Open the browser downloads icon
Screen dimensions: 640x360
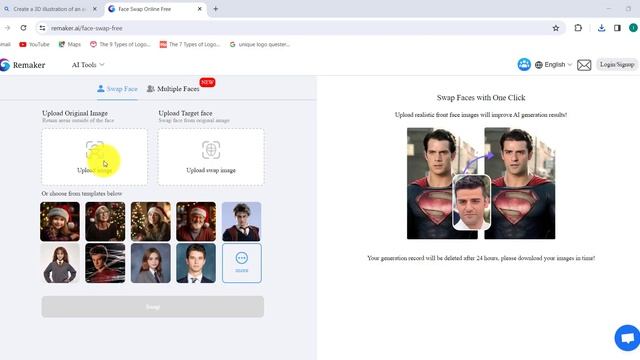point(601,28)
